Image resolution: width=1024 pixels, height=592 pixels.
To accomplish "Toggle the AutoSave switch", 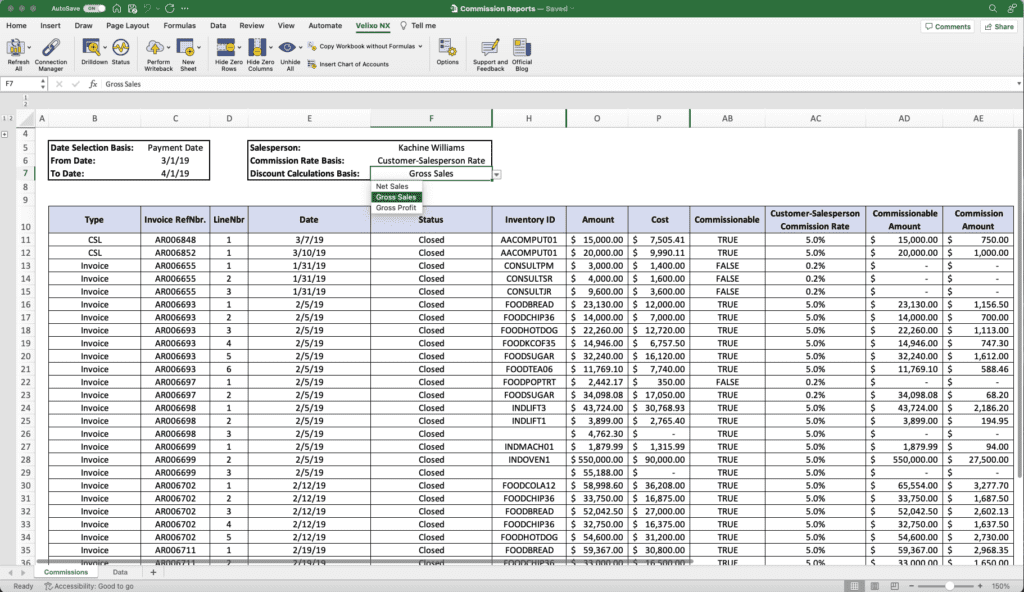I will click(94, 8).
